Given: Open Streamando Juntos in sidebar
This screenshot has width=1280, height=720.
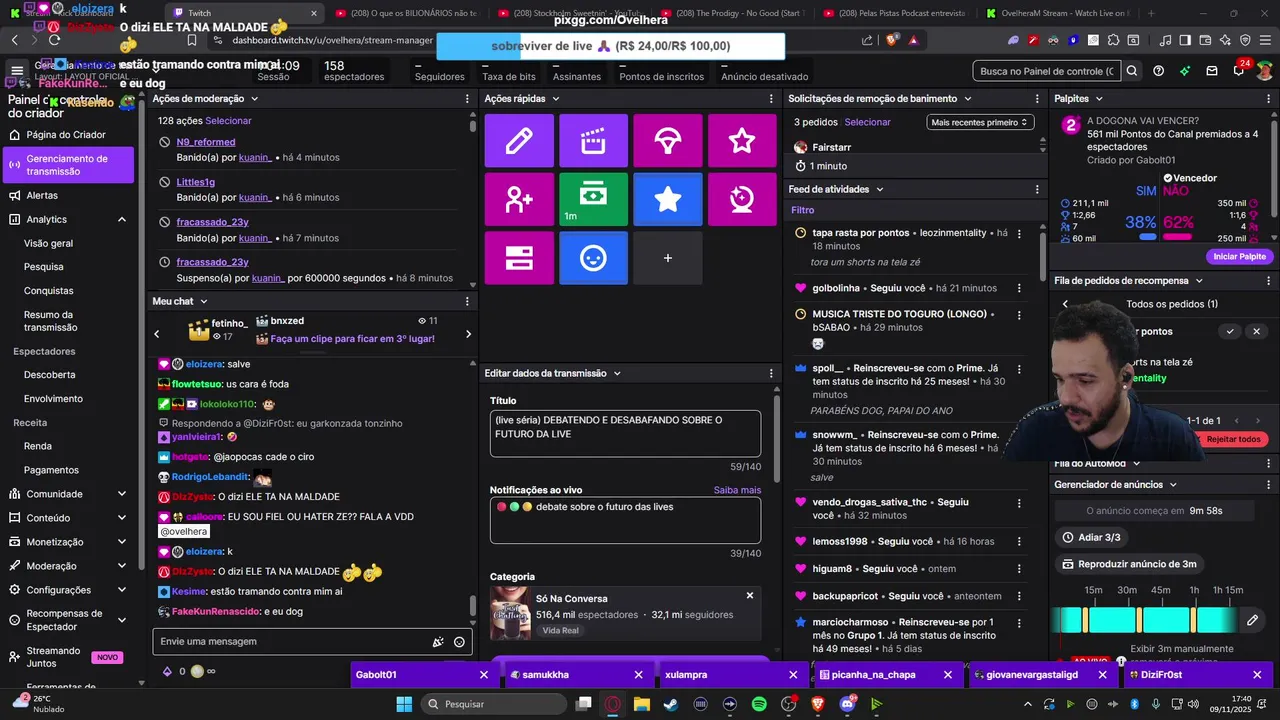Looking at the screenshot, I should [x=66, y=657].
